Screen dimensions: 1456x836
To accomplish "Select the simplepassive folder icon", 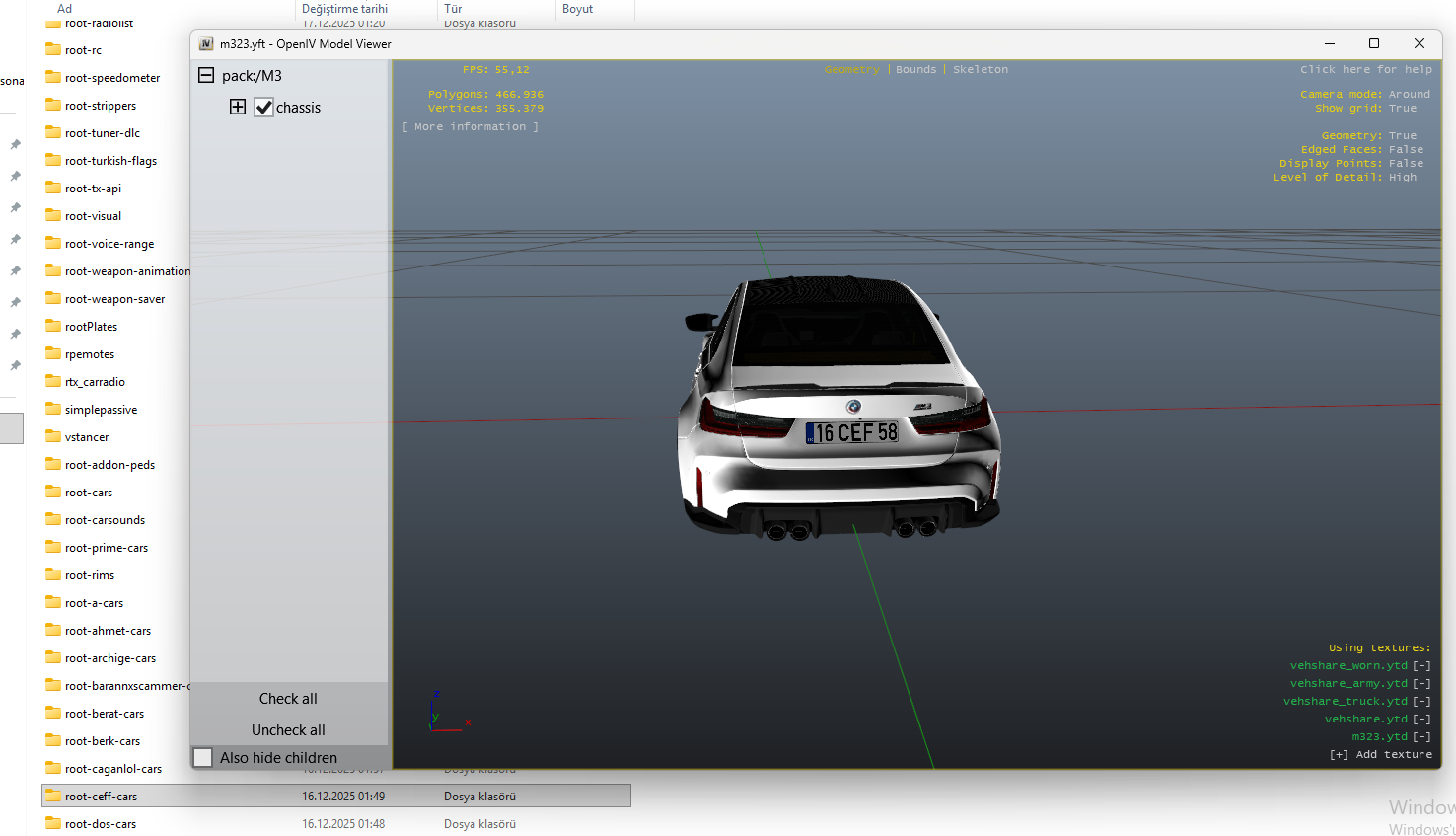I will (x=53, y=409).
